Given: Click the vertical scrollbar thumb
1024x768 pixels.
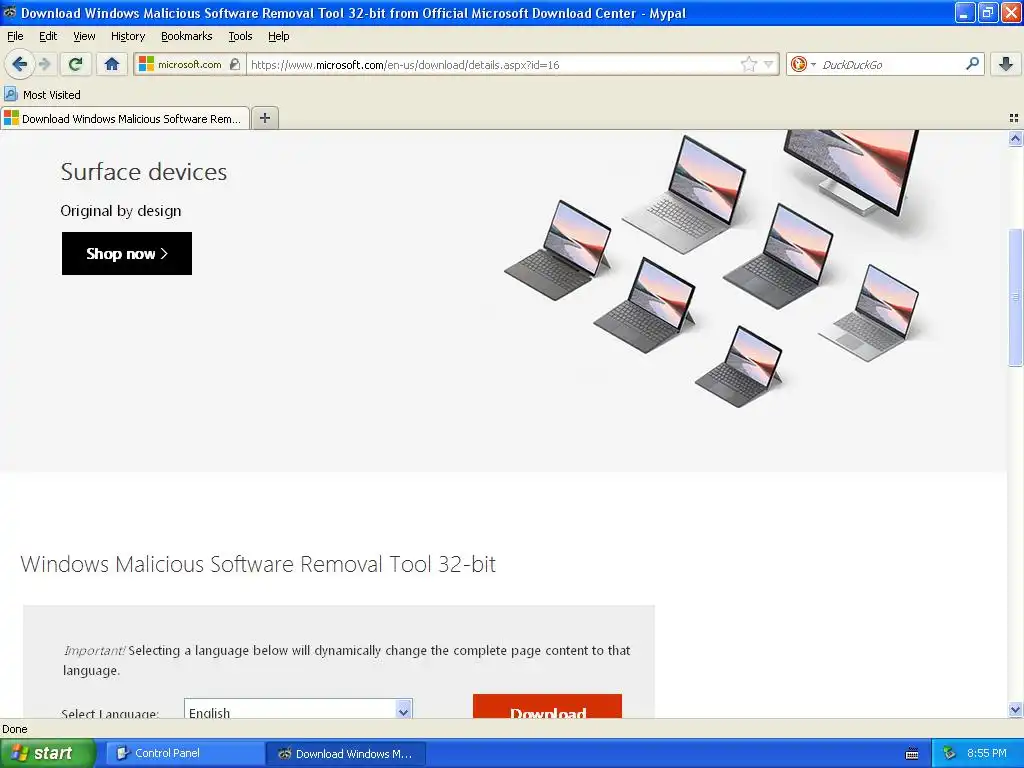Looking at the screenshot, I should [1015, 297].
